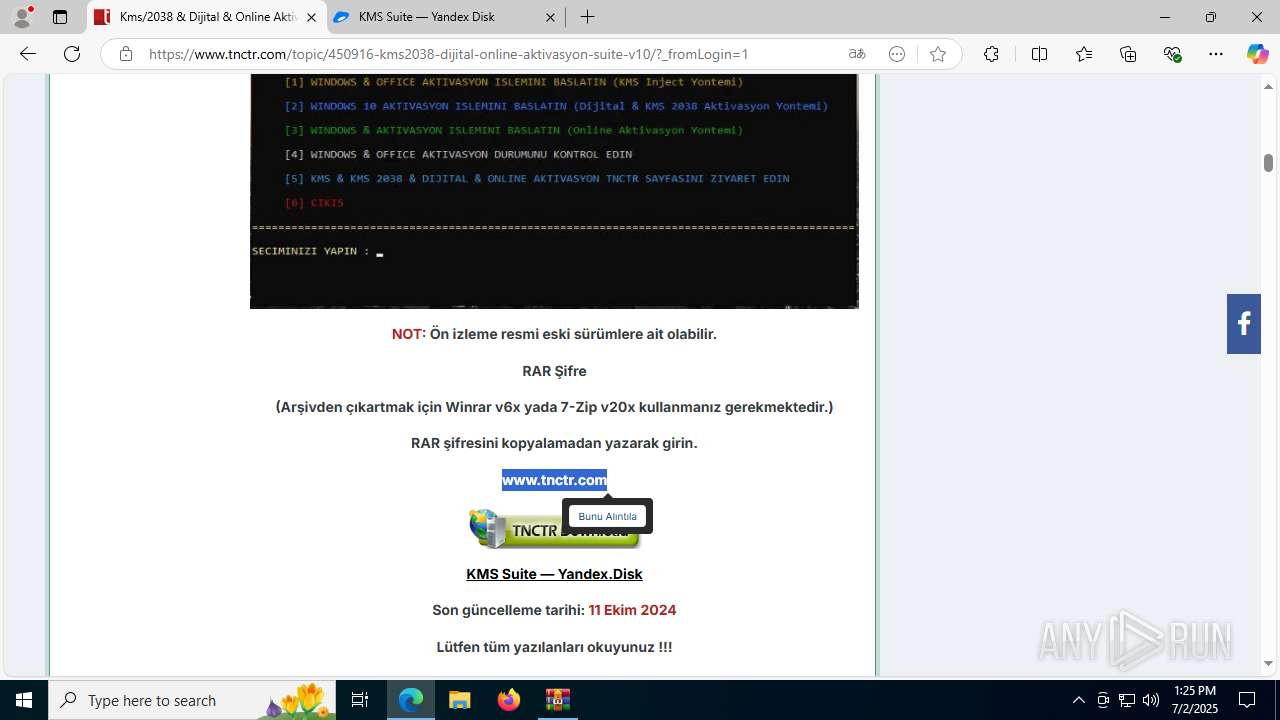Click the 'RAR şifresini kopyalamadan yazarak girin.' line
The height and width of the screenshot is (720, 1280).
[554, 443]
